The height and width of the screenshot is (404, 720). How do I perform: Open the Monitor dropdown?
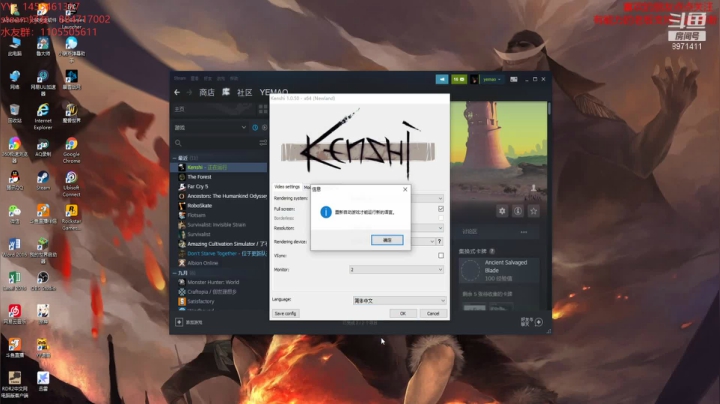point(396,269)
